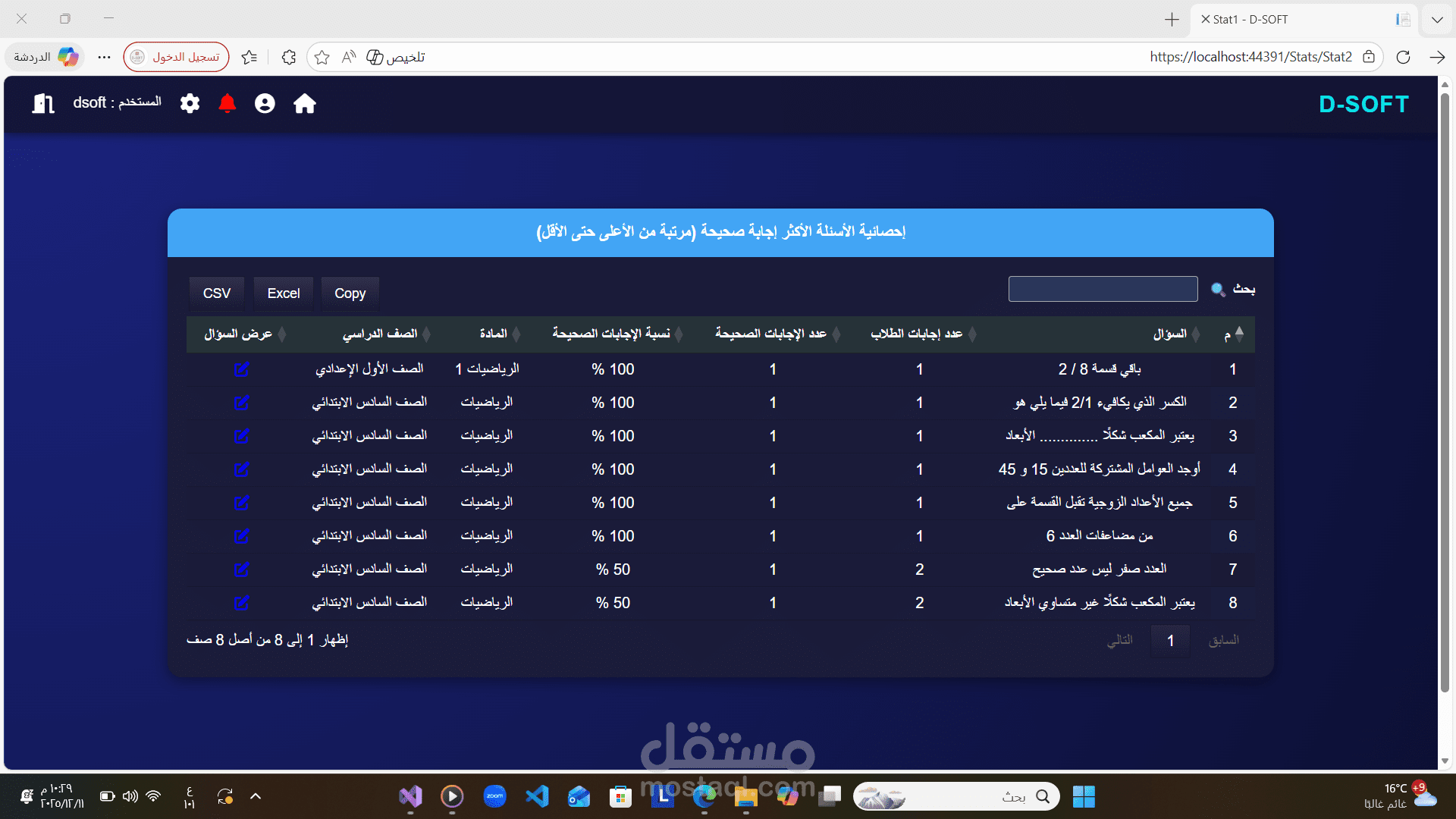Open Visual Studio Code from the taskbar
Image resolution: width=1456 pixels, height=819 pixels.
point(537,796)
